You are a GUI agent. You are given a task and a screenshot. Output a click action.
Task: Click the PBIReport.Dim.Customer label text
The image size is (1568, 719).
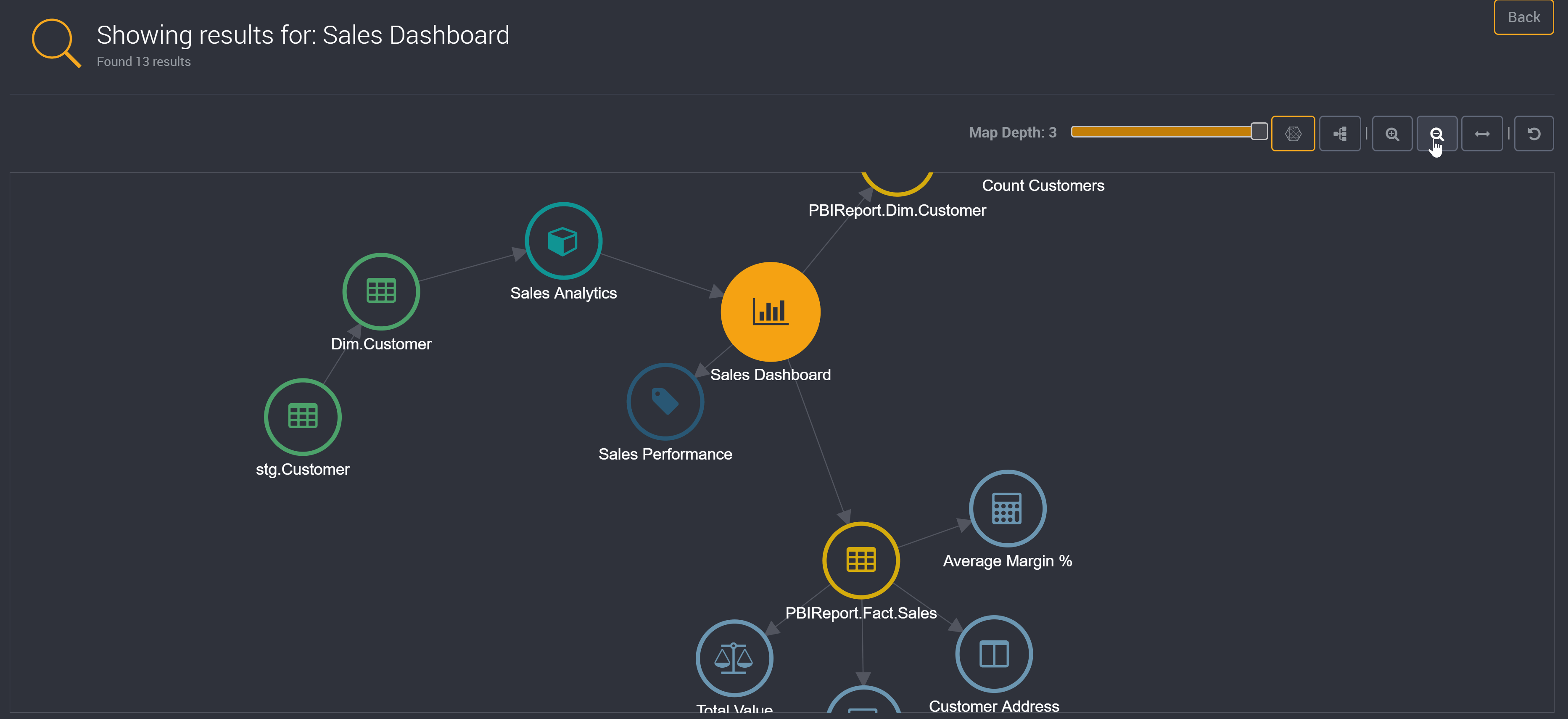click(x=897, y=211)
